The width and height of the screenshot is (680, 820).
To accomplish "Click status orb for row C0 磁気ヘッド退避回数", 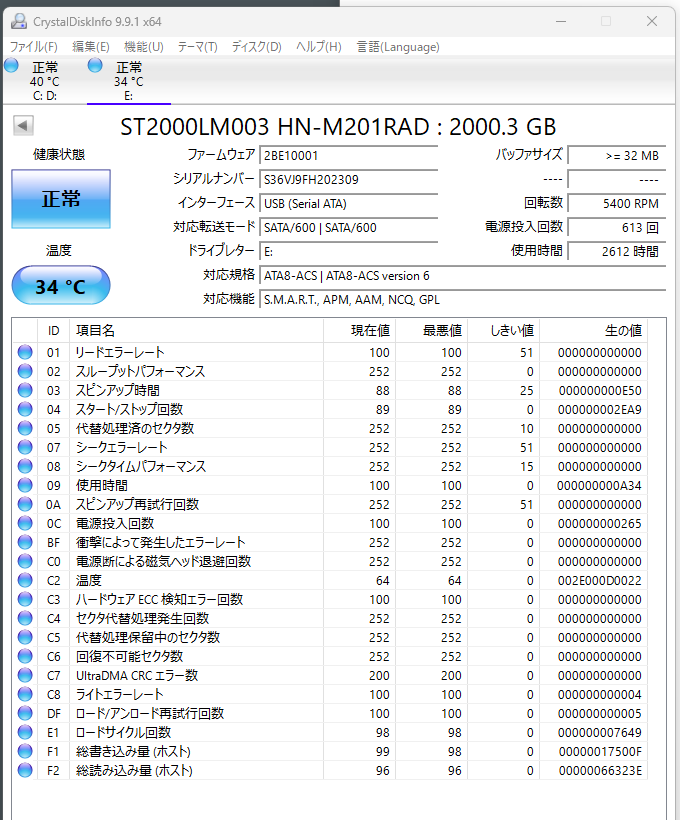I will click(x=25, y=561).
